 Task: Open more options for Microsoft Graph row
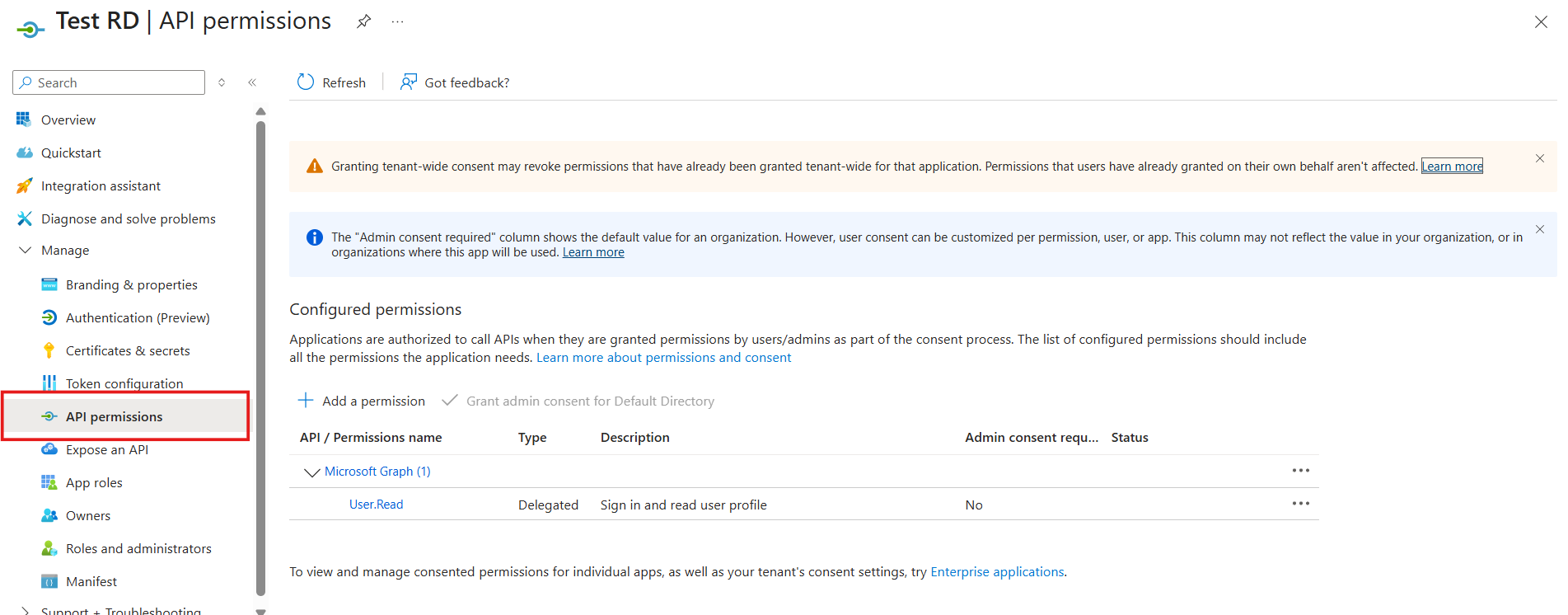click(1300, 471)
